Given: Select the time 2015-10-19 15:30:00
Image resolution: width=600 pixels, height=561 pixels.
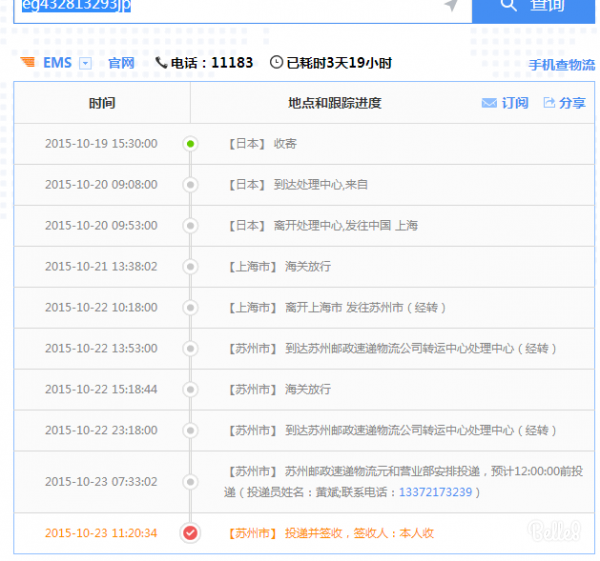Looking at the screenshot, I should click(x=101, y=144).
